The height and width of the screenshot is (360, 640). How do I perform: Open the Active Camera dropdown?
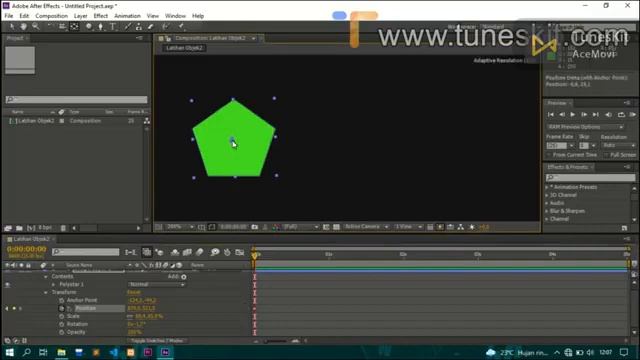pos(366,227)
